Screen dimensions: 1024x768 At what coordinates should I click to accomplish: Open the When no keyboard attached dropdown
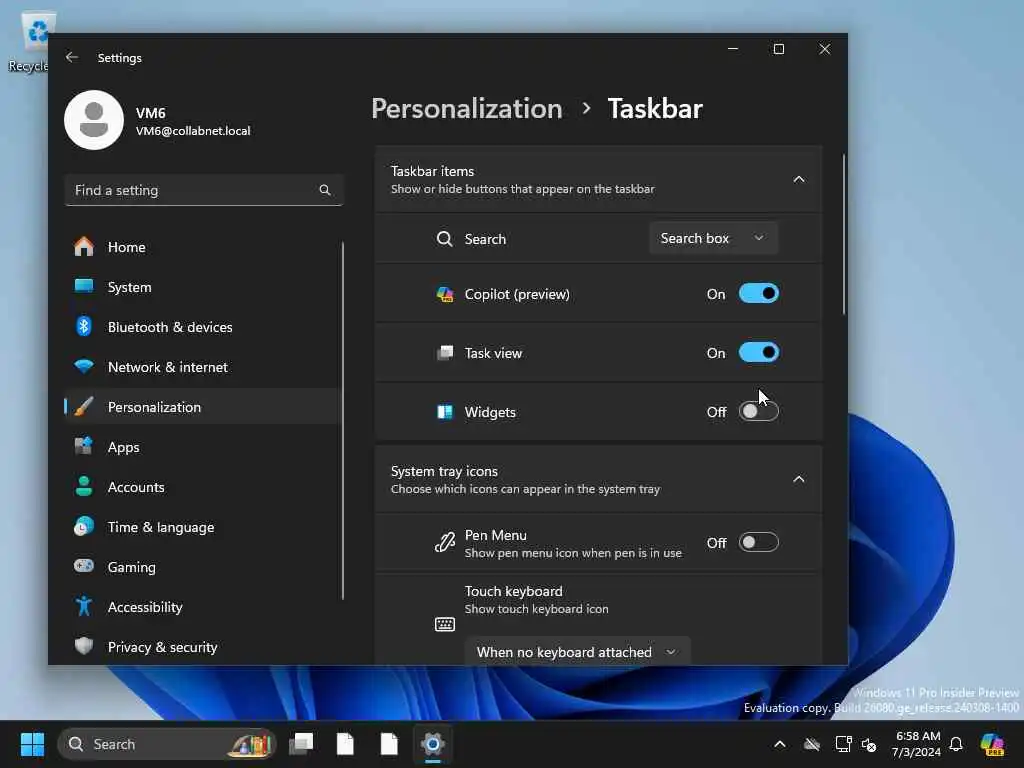point(577,652)
